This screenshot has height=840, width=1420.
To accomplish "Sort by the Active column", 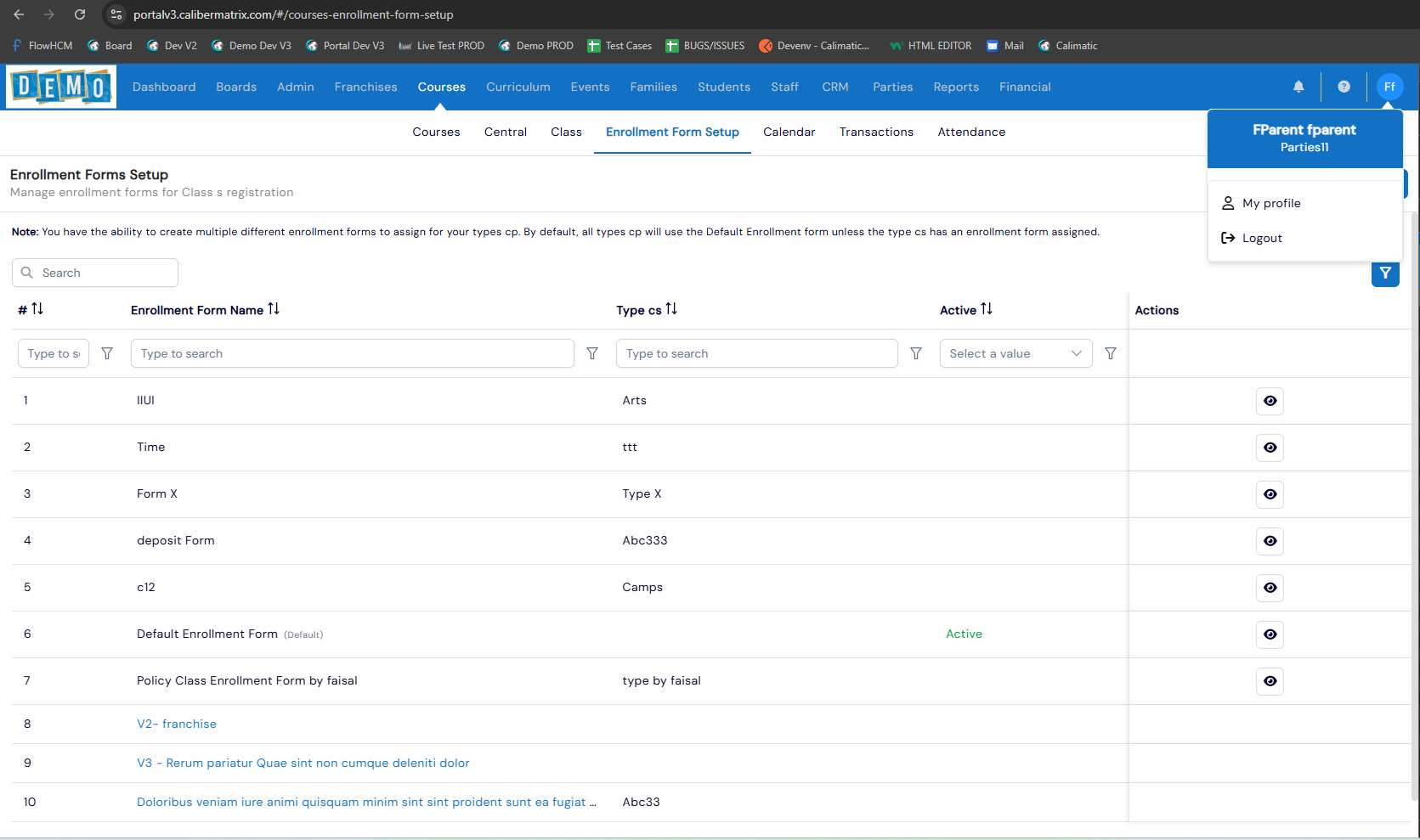I will pyautogui.click(x=987, y=309).
